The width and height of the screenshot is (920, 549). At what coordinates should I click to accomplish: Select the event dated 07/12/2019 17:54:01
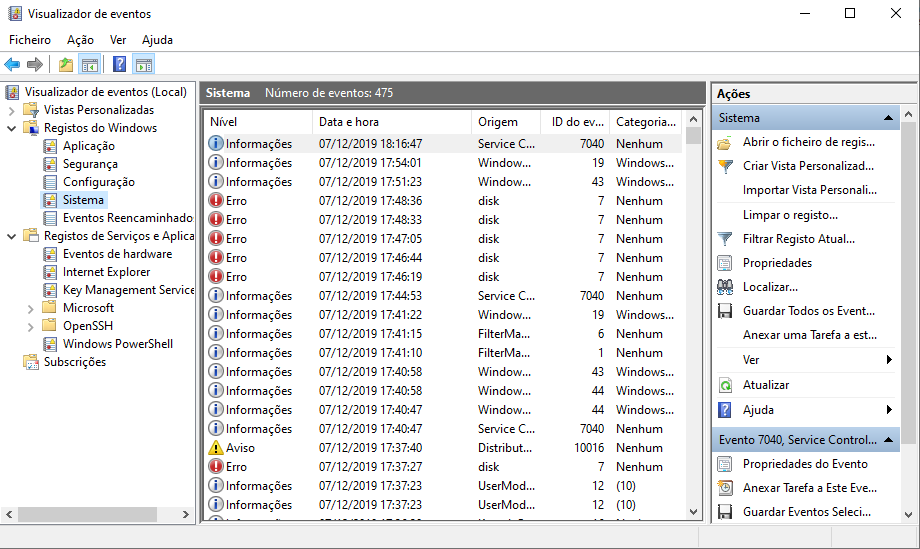point(444,162)
